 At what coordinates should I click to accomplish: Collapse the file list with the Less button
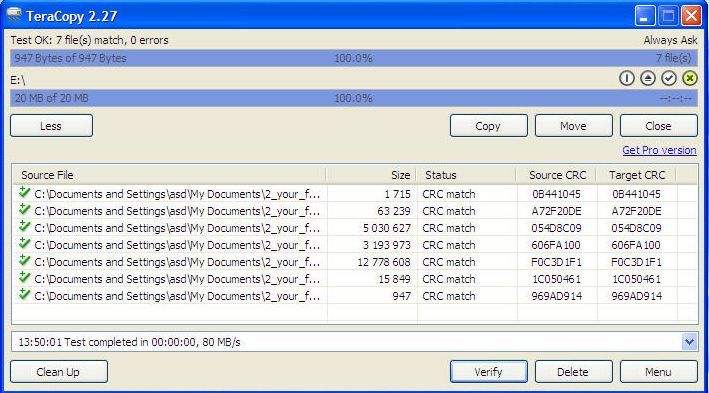coord(52,126)
